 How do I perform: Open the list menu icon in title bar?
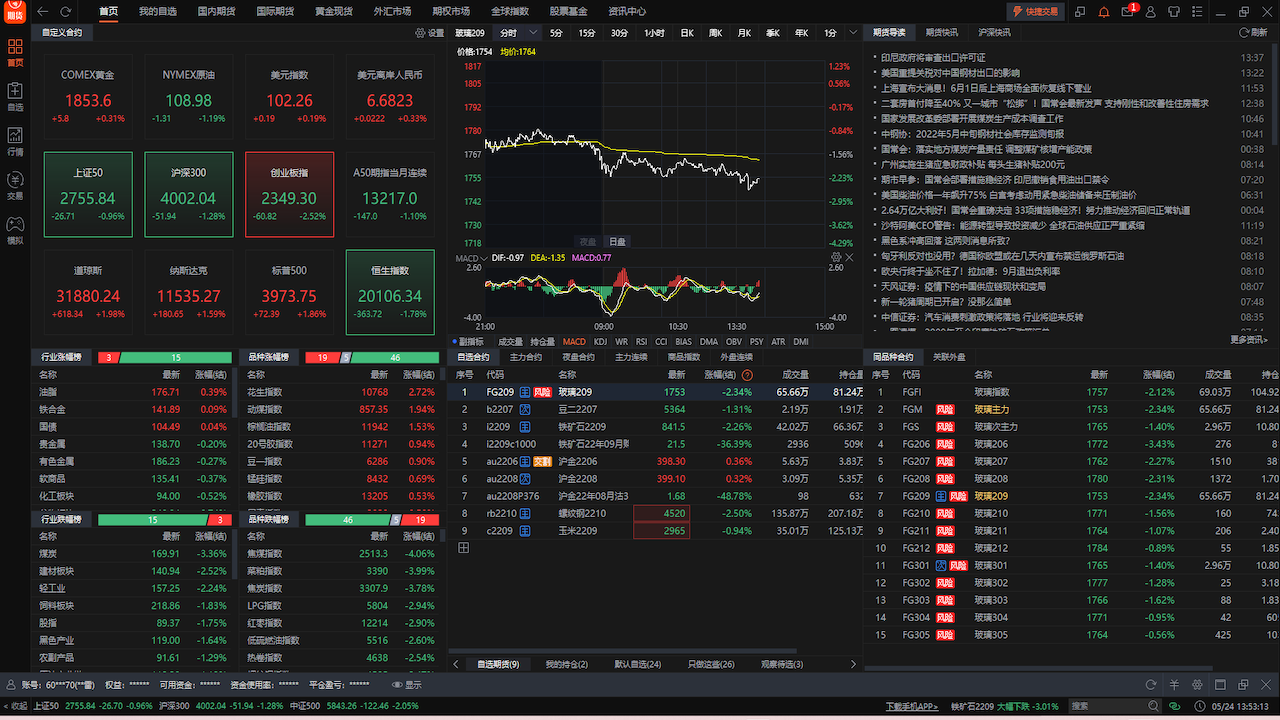pyautogui.click(x=1198, y=11)
